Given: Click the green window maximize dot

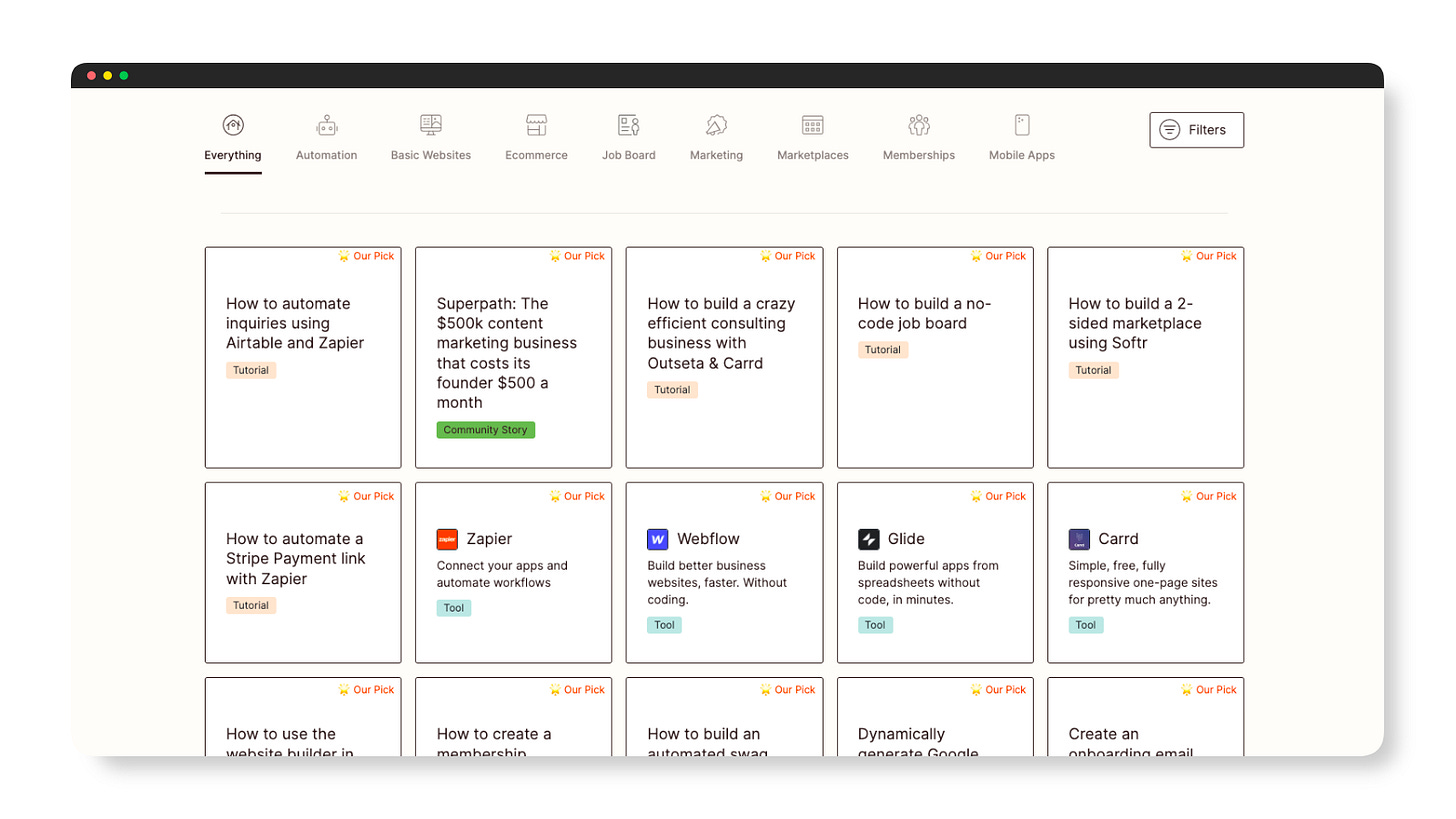Looking at the screenshot, I should click(x=124, y=76).
